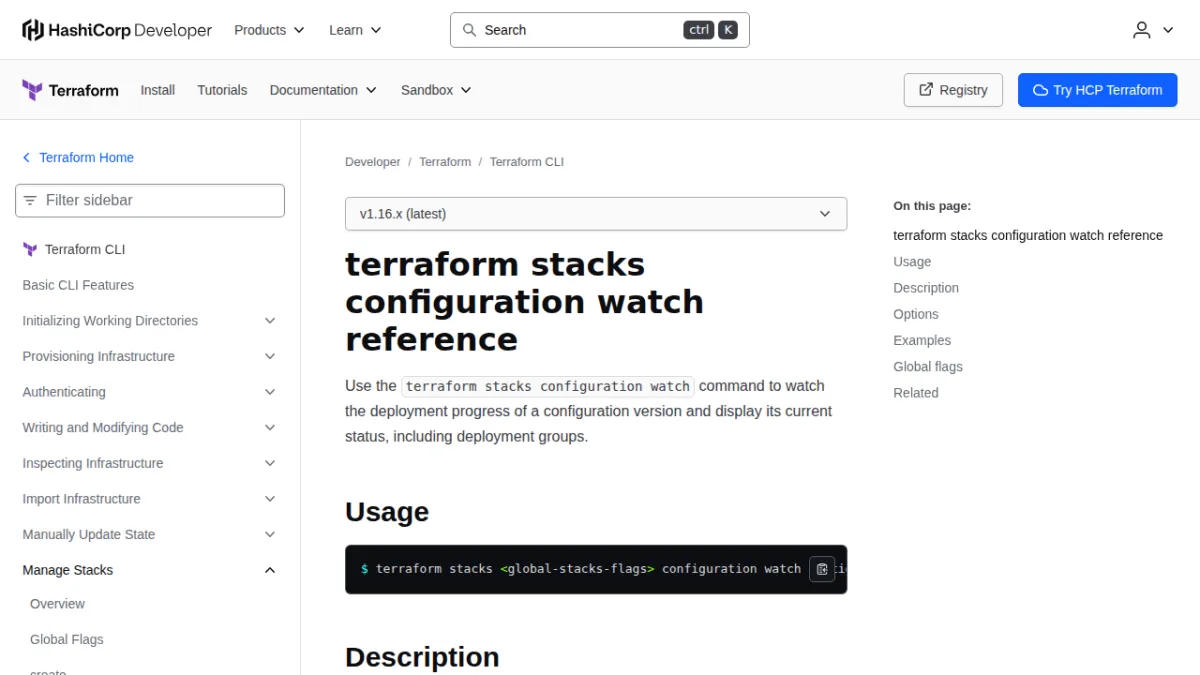
Task: Expand the Authenticating section
Action: click(x=149, y=392)
